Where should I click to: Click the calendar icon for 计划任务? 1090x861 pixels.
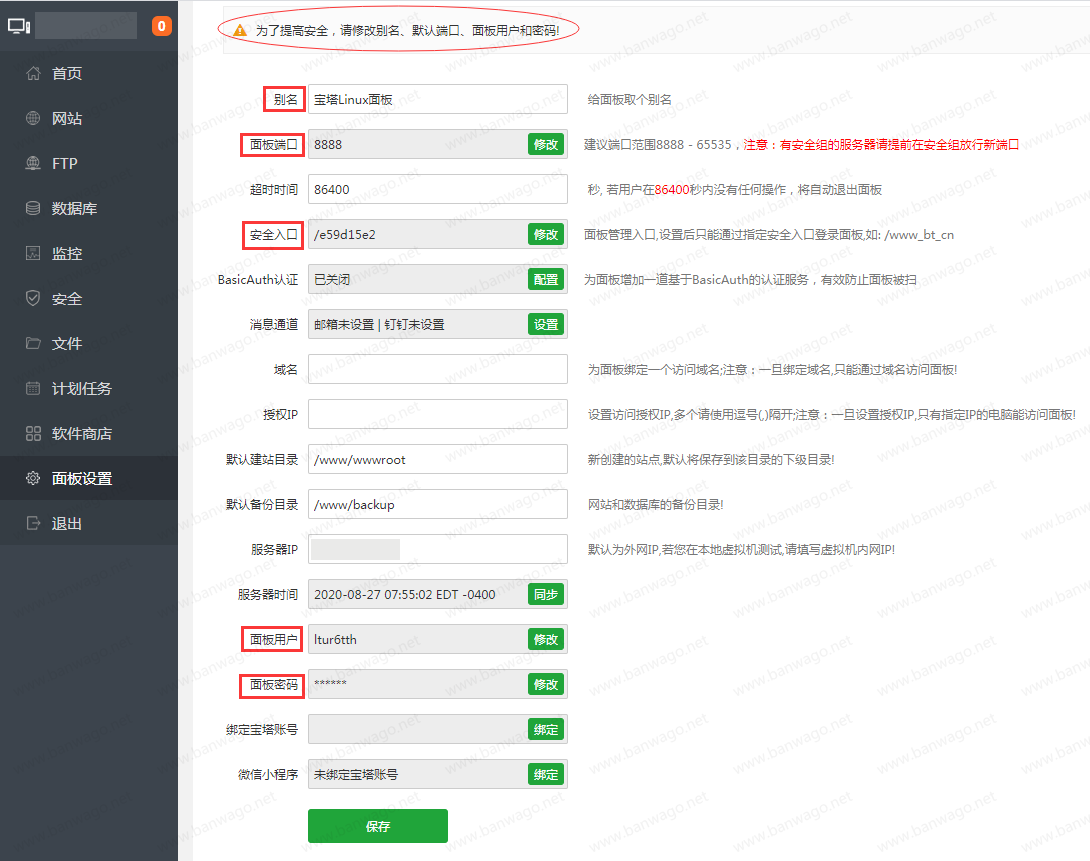click(33, 388)
